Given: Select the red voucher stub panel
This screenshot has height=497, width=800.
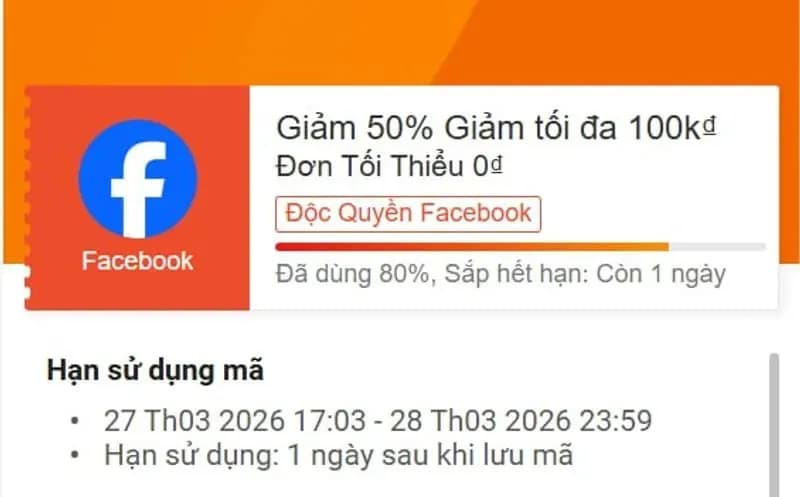Looking at the screenshot, I should (138, 197).
